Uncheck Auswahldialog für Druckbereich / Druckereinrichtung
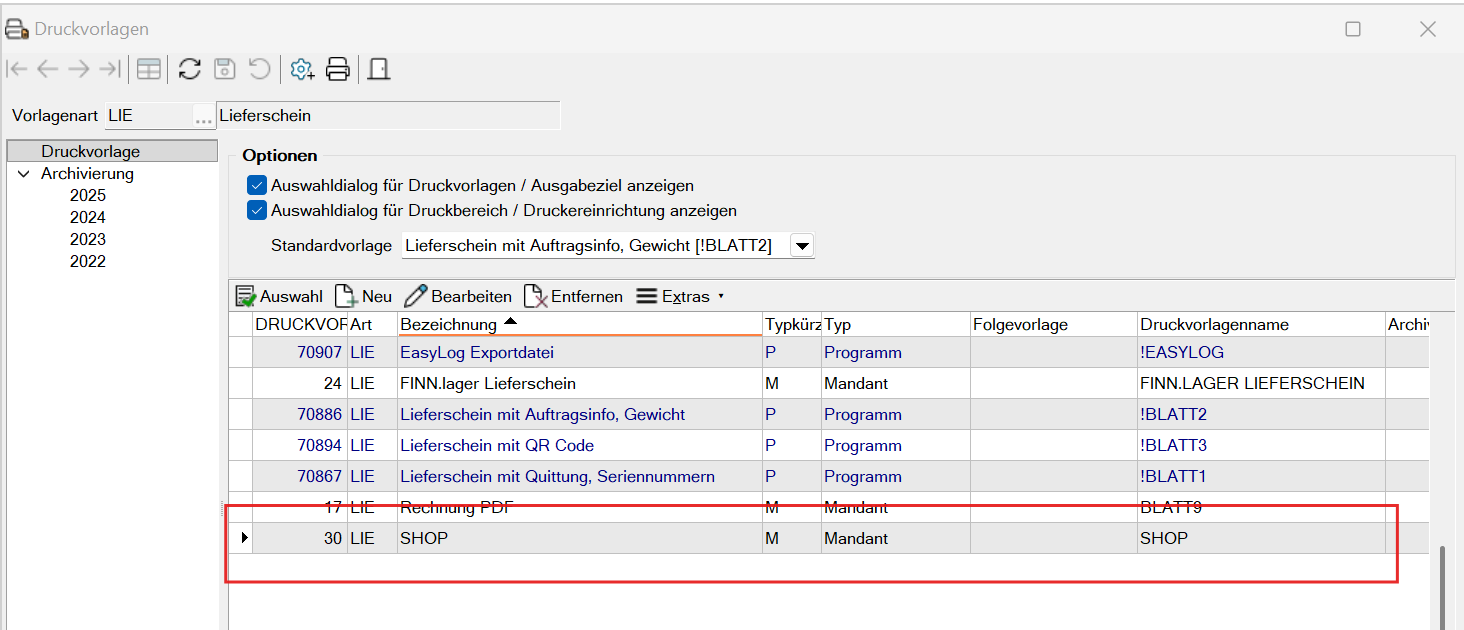1464x630 pixels. pos(256,211)
